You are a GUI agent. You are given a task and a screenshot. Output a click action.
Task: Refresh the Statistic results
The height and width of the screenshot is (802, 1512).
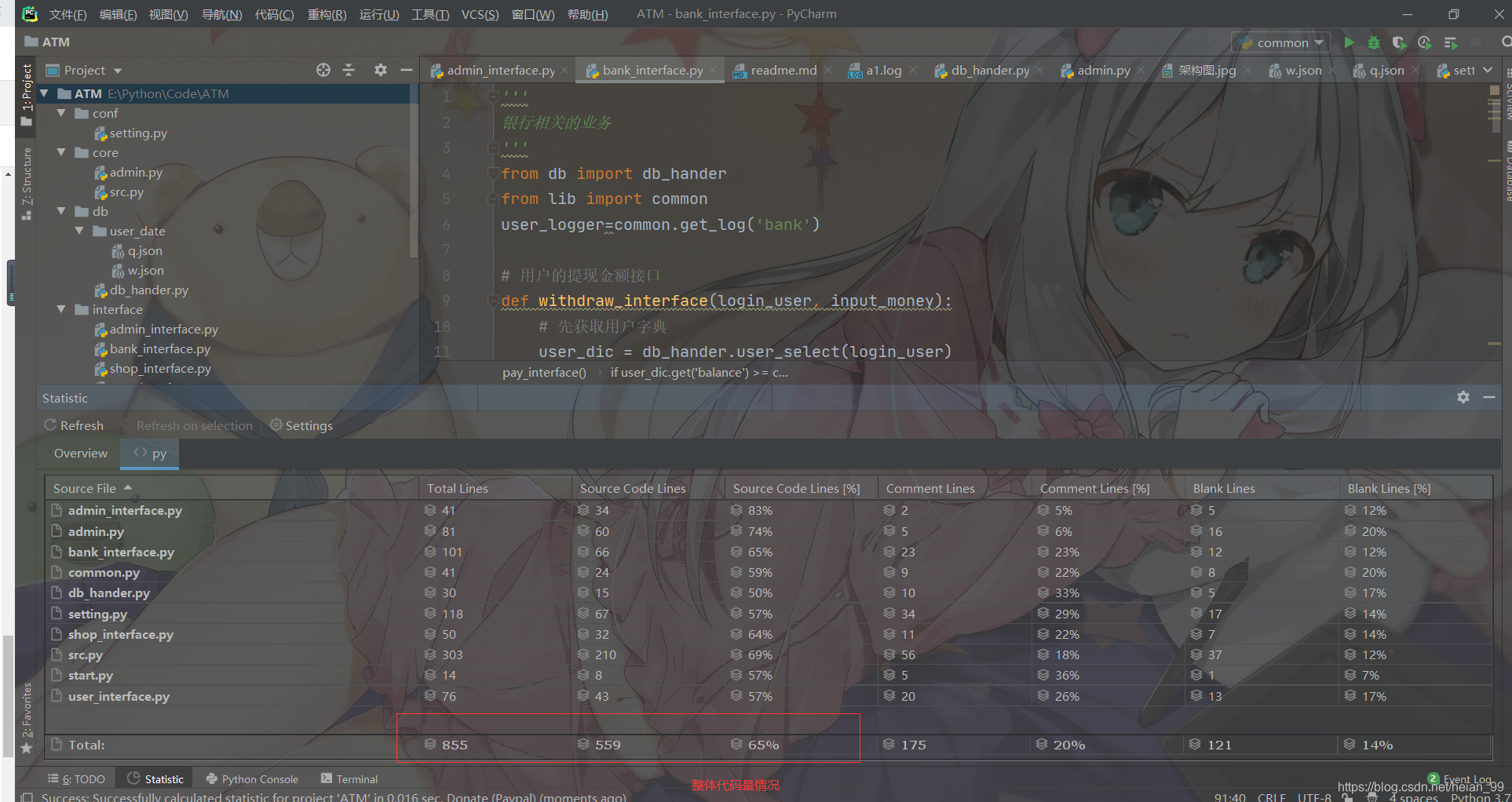pyautogui.click(x=74, y=425)
